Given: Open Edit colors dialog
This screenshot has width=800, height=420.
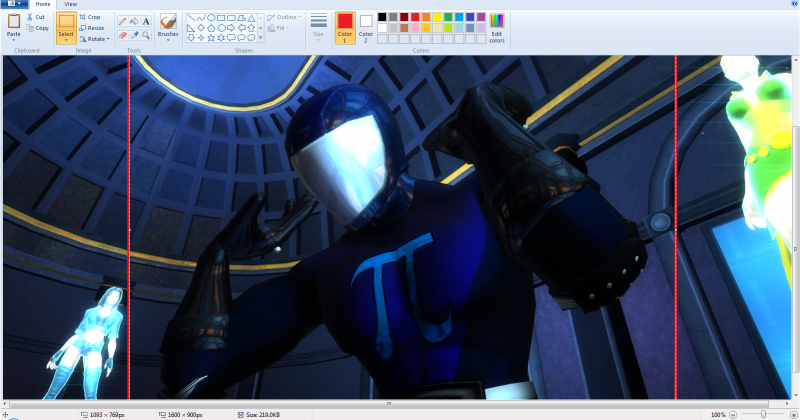Looking at the screenshot, I should click(x=497, y=28).
